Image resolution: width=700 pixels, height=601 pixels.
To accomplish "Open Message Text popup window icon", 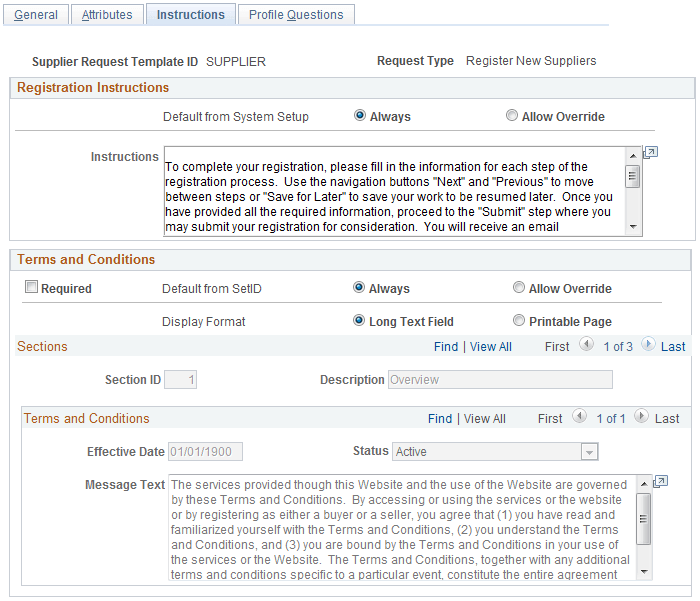I will click(660, 482).
